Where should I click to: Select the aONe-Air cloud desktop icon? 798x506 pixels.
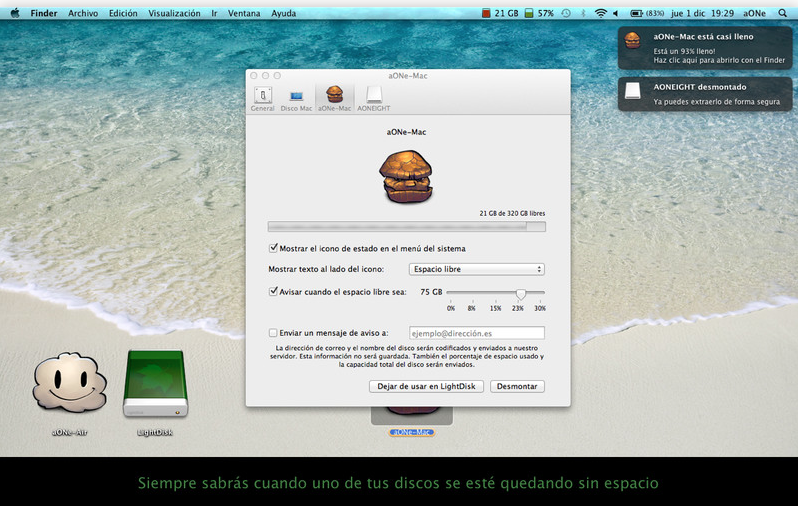click(70, 383)
